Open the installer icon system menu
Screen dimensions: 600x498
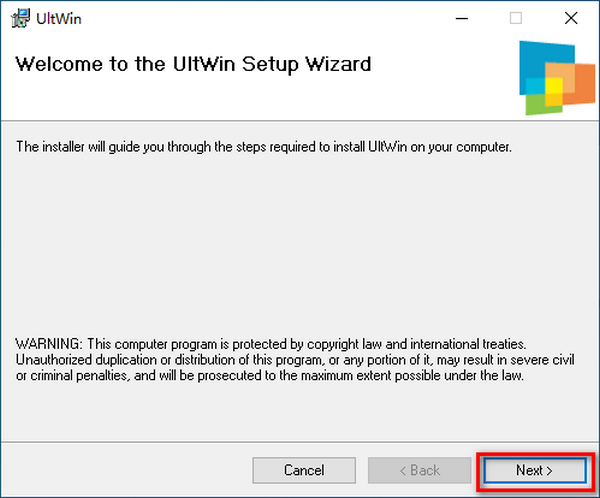click(x=20, y=18)
